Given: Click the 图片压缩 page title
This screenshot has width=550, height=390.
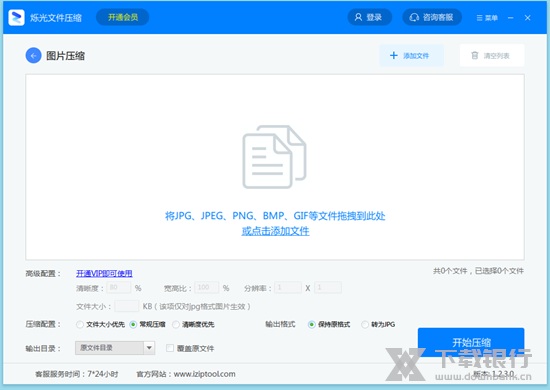Looking at the screenshot, I should coord(65,56).
